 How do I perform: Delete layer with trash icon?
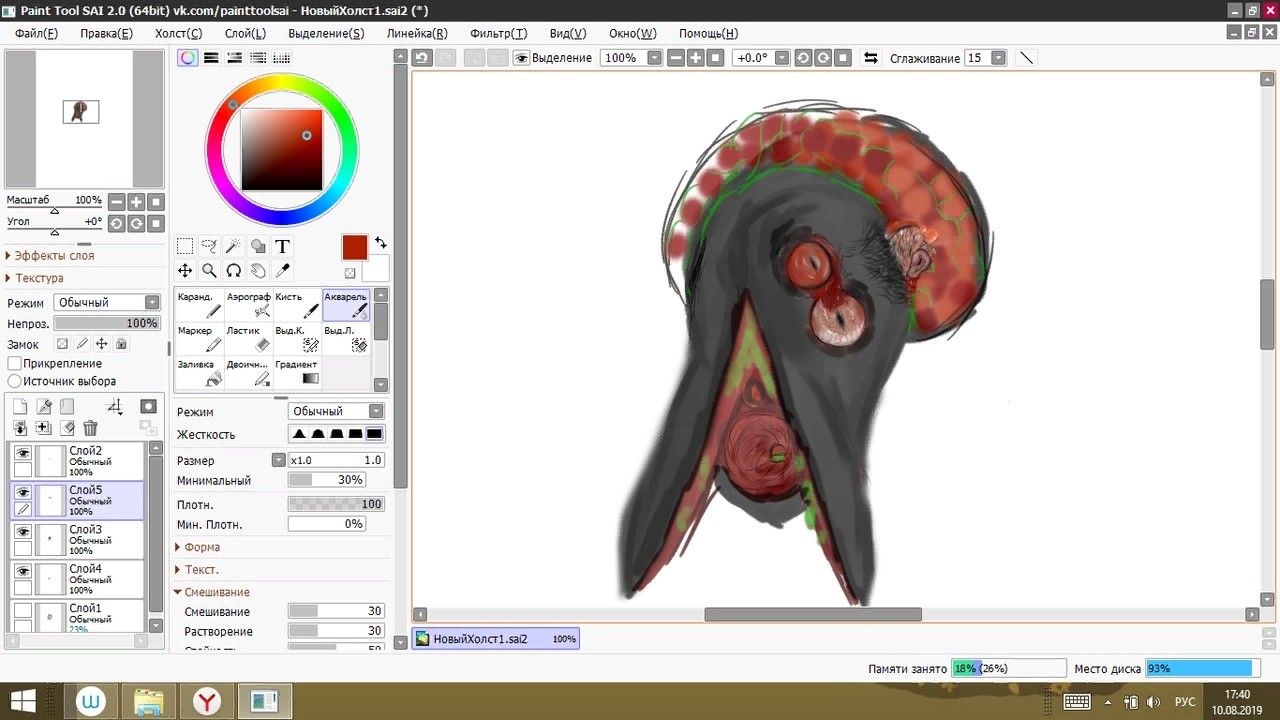tap(90, 428)
